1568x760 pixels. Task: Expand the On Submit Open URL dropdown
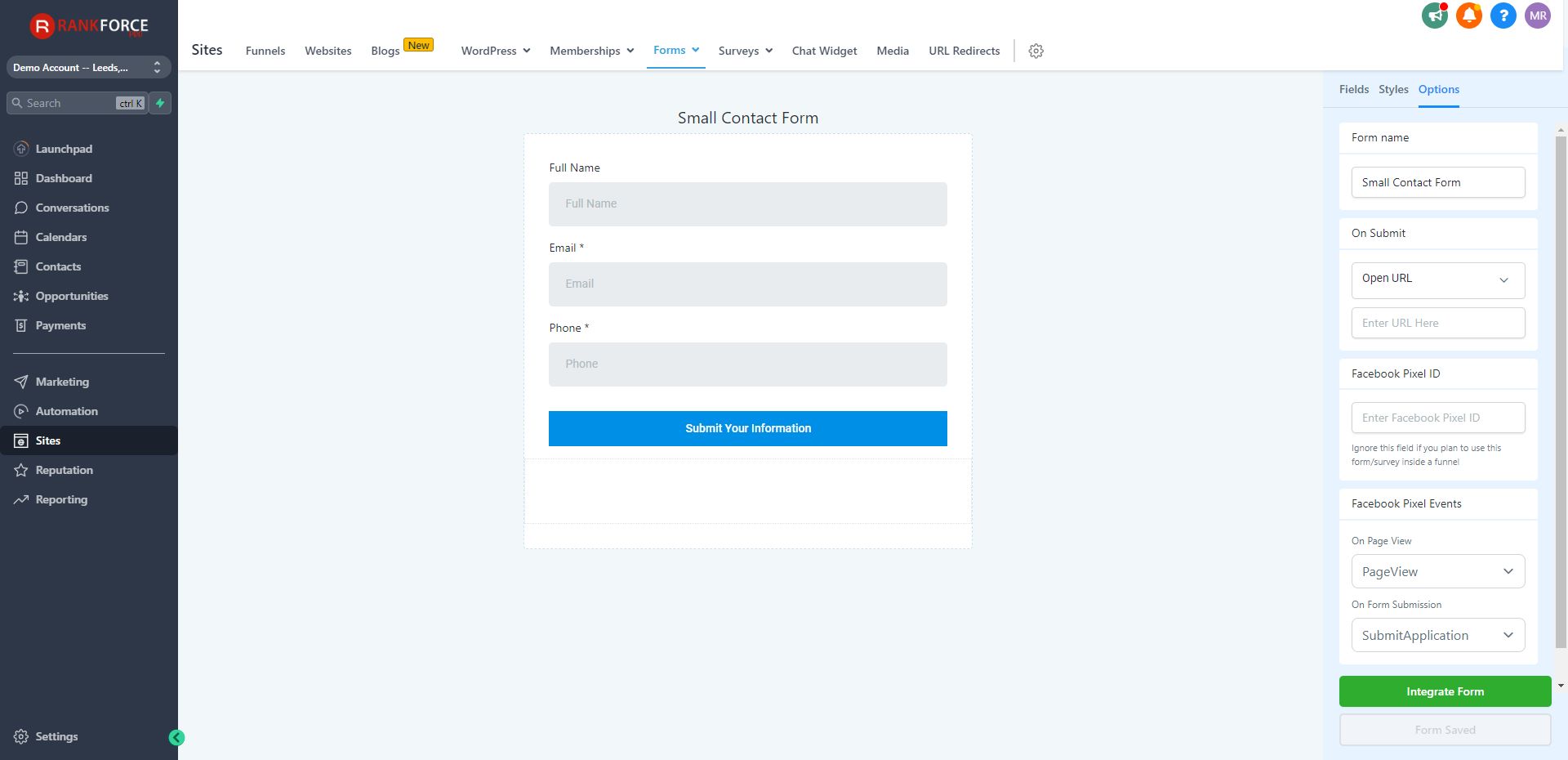pos(1437,279)
